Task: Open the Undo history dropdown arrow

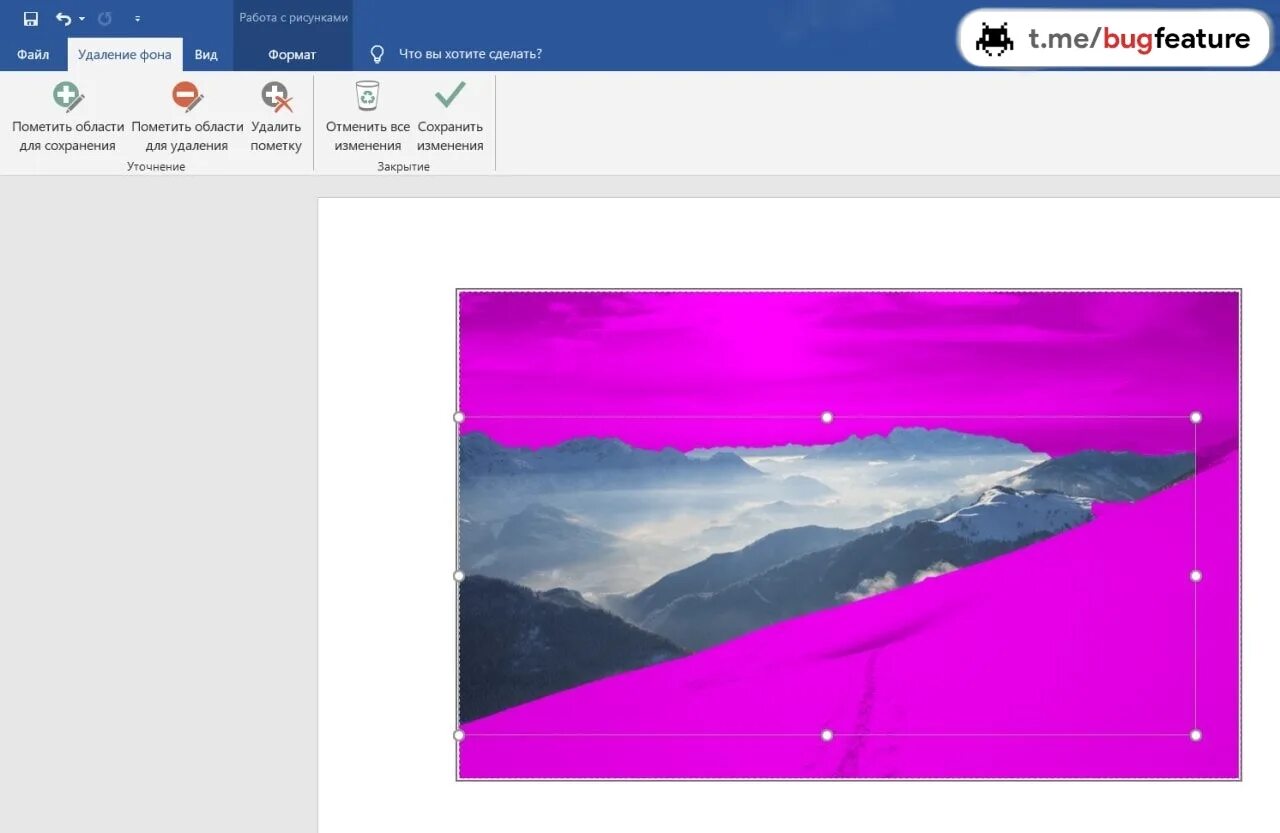Action: pyautogui.click(x=82, y=19)
